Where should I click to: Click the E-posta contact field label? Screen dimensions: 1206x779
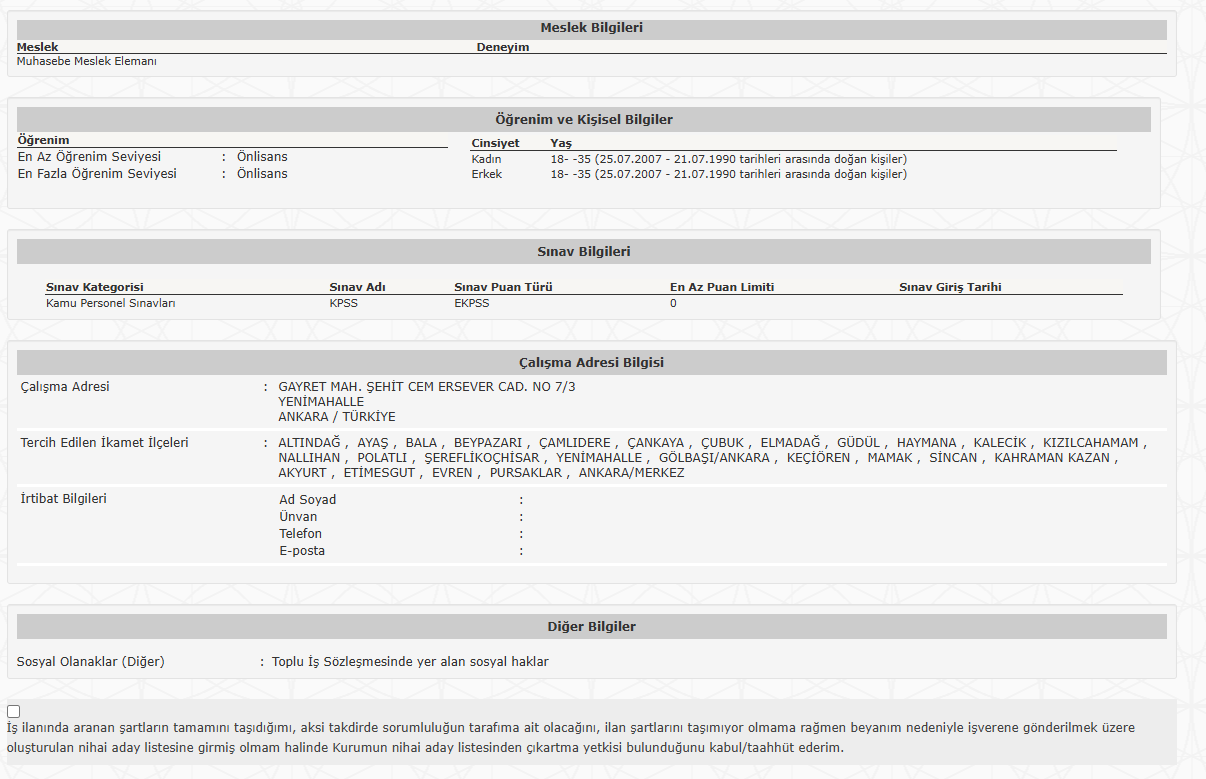[x=302, y=551]
